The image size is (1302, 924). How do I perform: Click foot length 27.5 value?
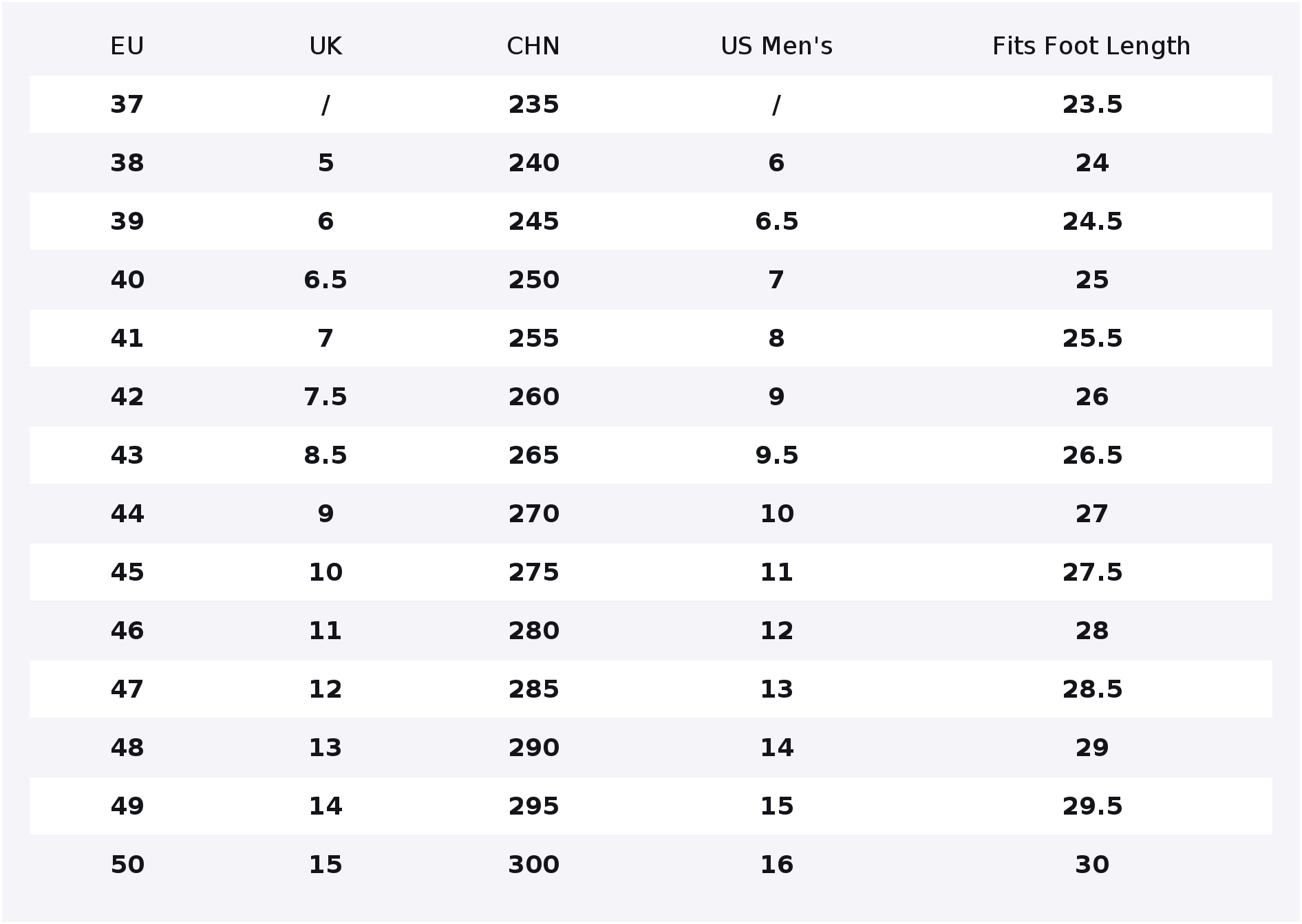pos(1092,572)
